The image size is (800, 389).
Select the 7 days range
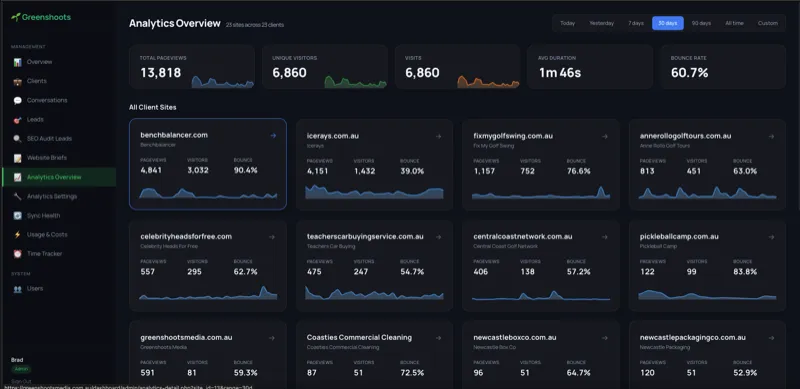[636, 23]
